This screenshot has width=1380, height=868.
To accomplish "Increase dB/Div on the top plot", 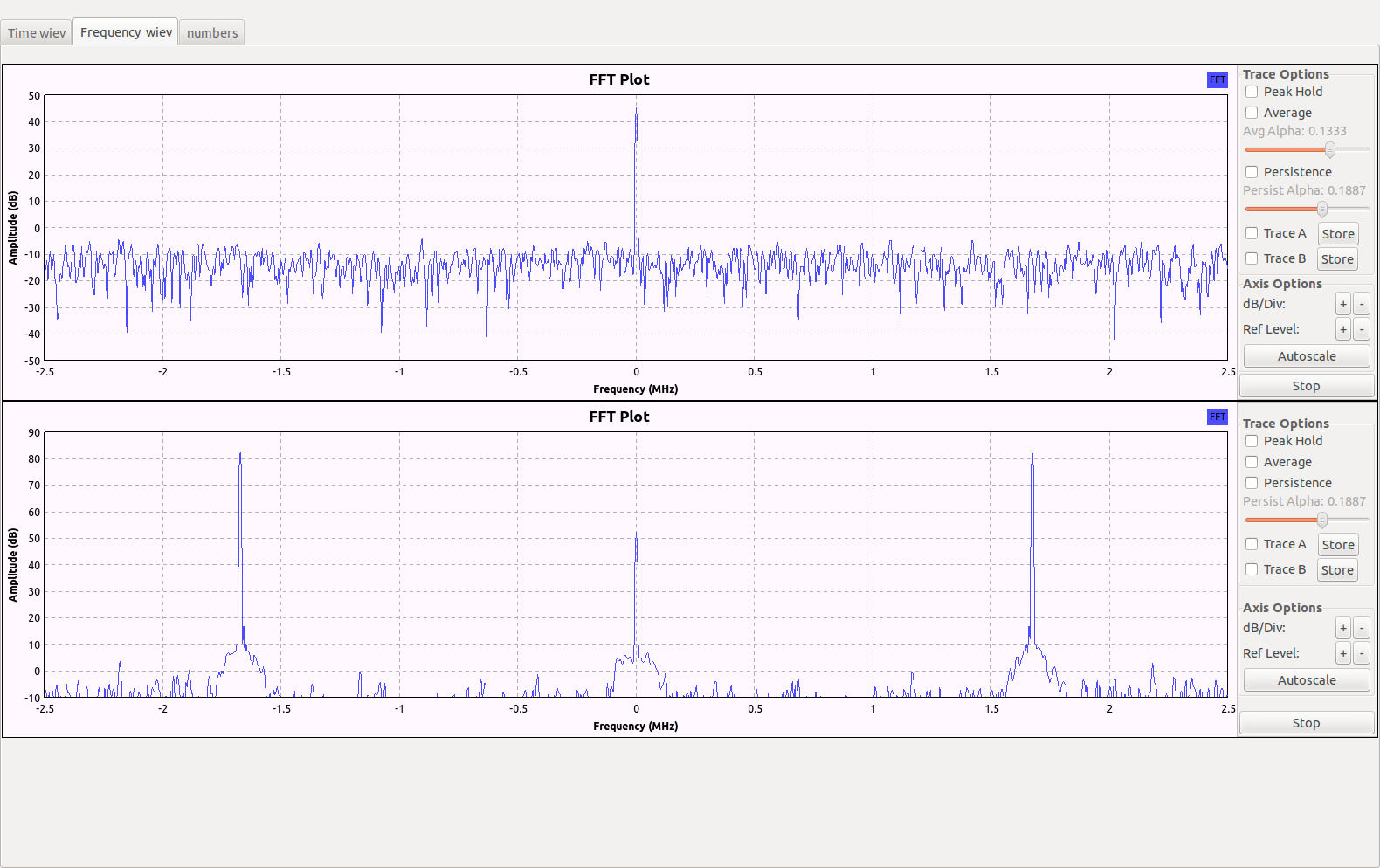I will click(1342, 304).
